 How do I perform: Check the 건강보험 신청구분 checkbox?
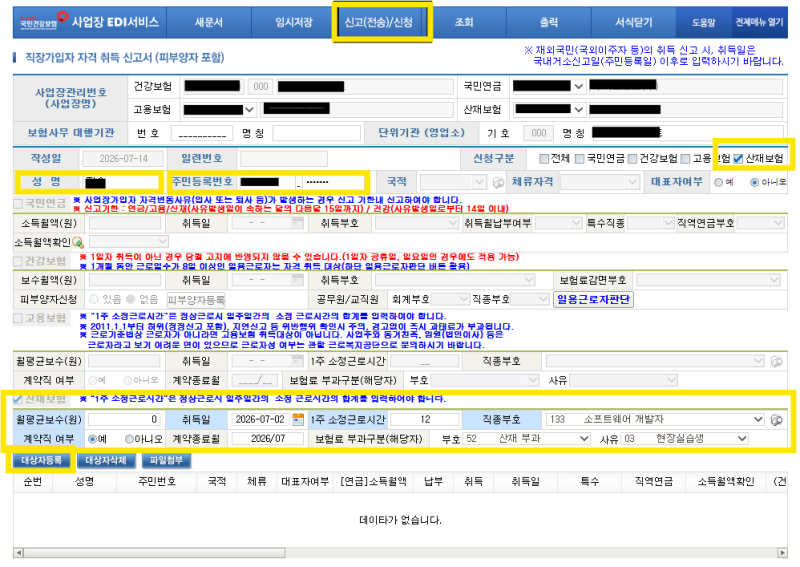point(633,159)
